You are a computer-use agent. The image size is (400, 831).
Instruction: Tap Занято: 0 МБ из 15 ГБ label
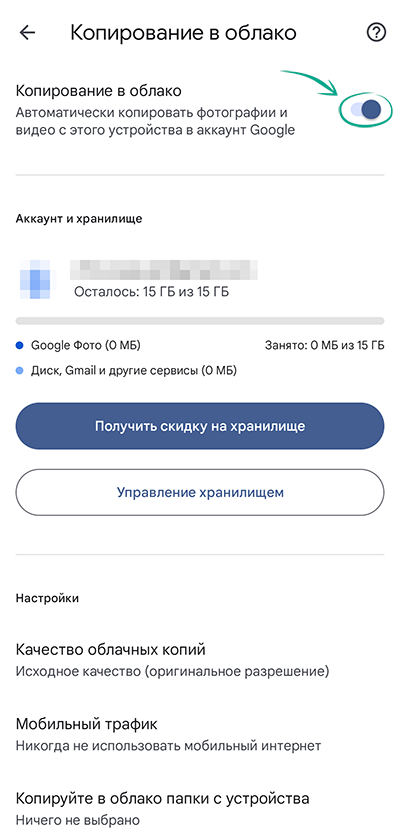[324, 346]
